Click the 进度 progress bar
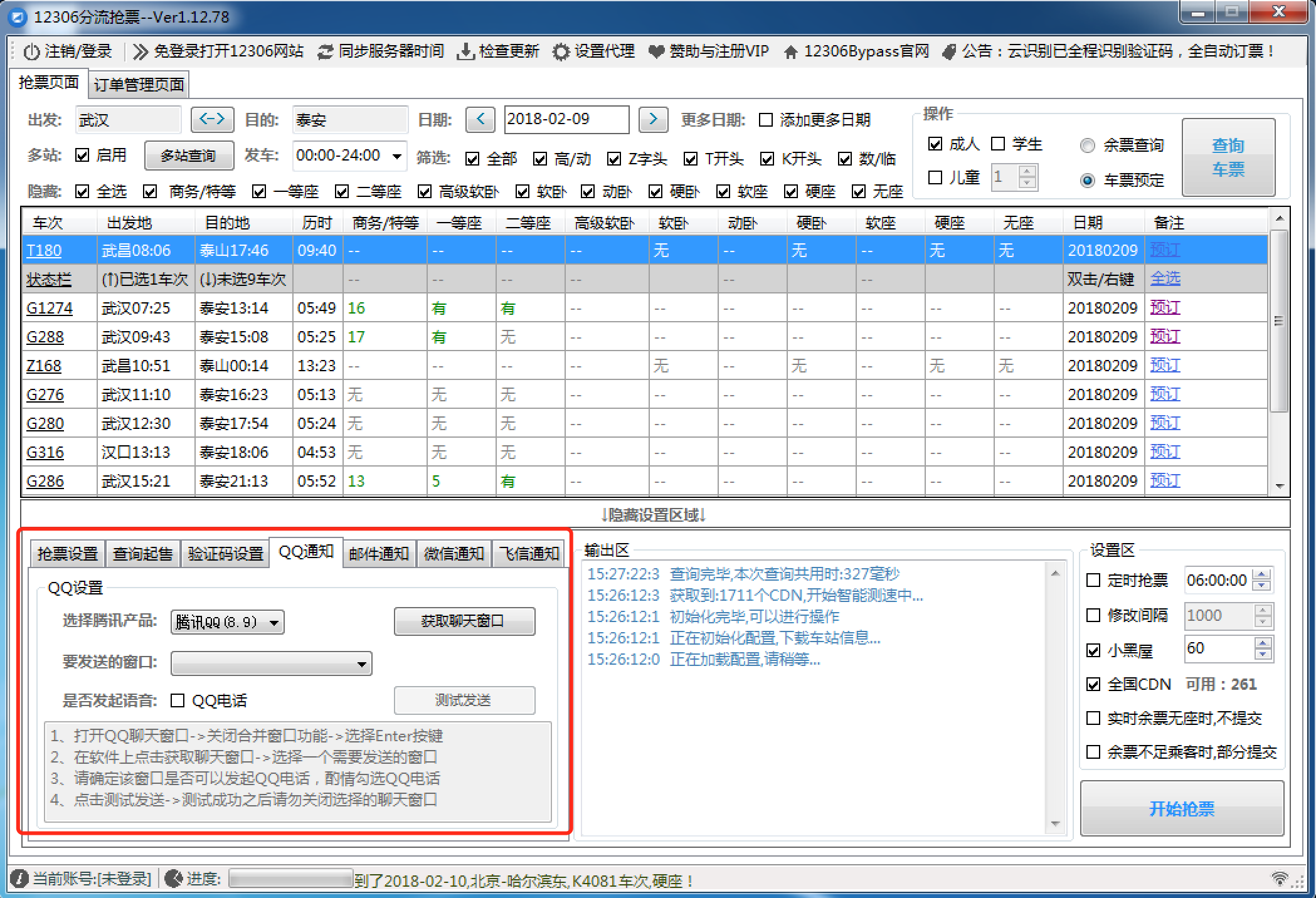 291,879
